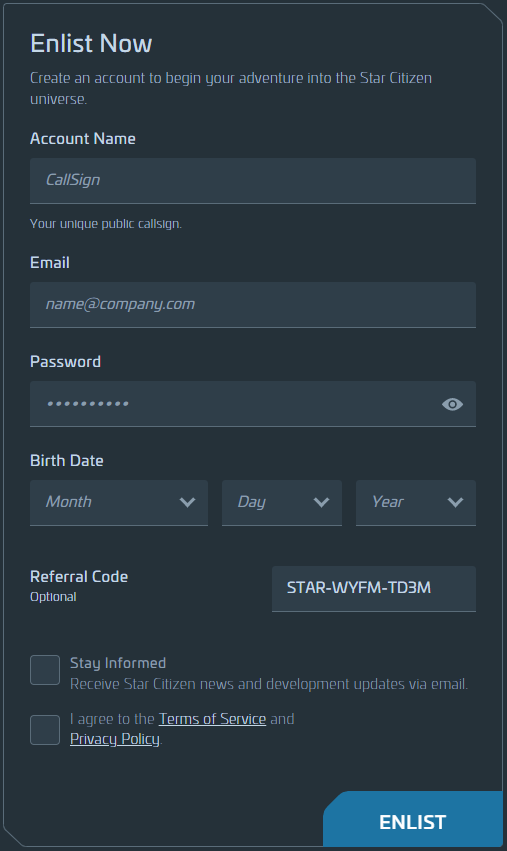Click the Referral Code label
The width and height of the screenshot is (507, 851).
[79, 576]
